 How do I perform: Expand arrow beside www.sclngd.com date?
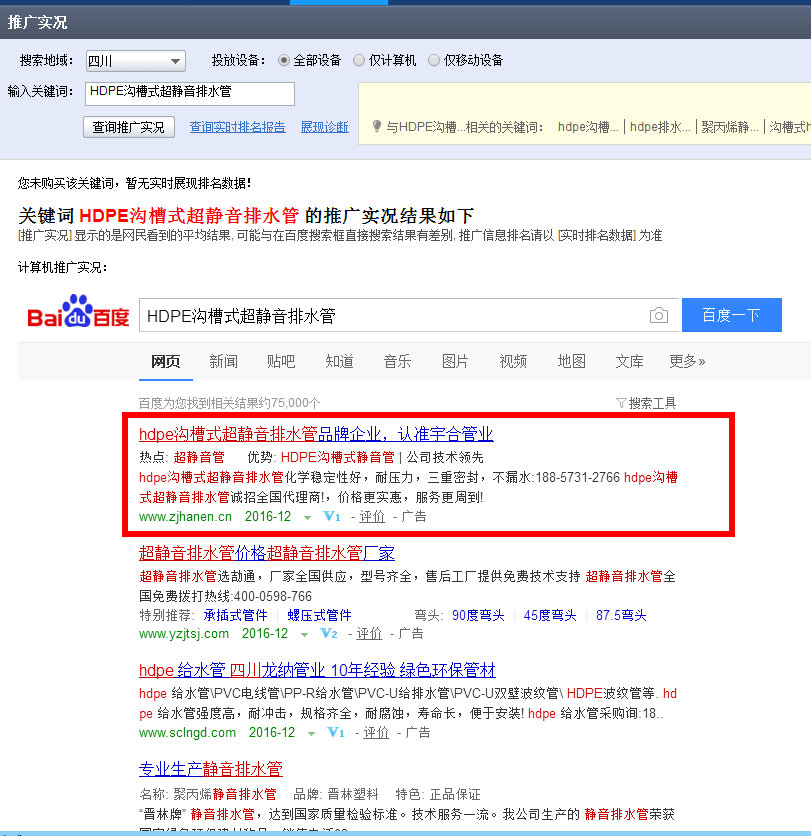pos(311,733)
